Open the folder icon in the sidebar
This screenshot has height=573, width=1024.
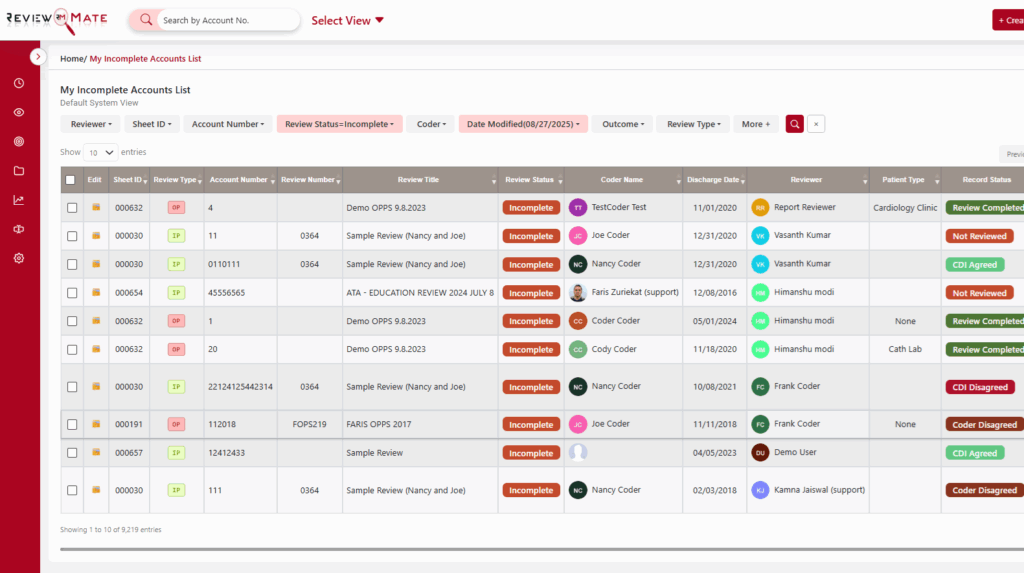tap(19, 170)
